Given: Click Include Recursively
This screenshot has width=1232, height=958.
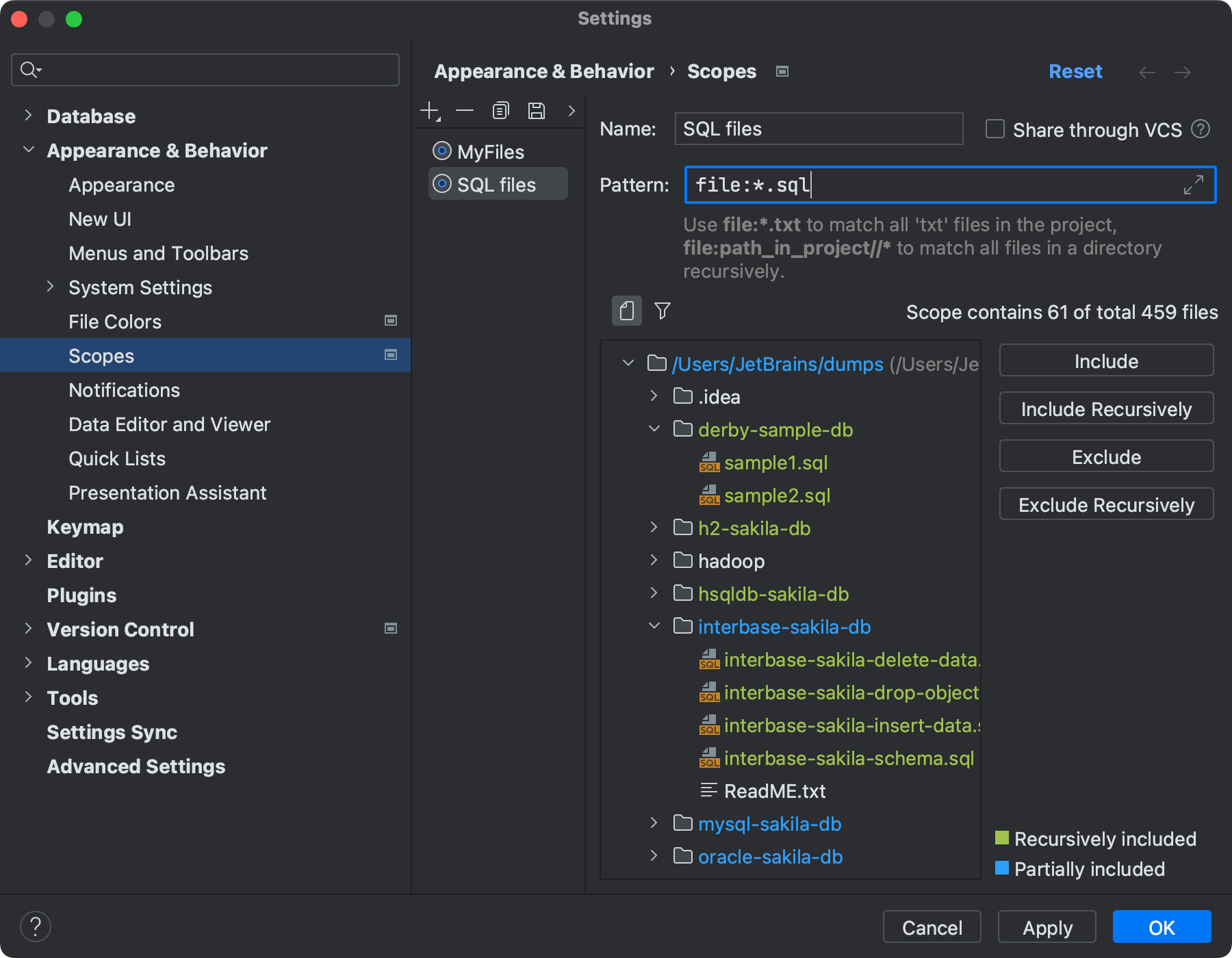Looking at the screenshot, I should tap(1105, 409).
